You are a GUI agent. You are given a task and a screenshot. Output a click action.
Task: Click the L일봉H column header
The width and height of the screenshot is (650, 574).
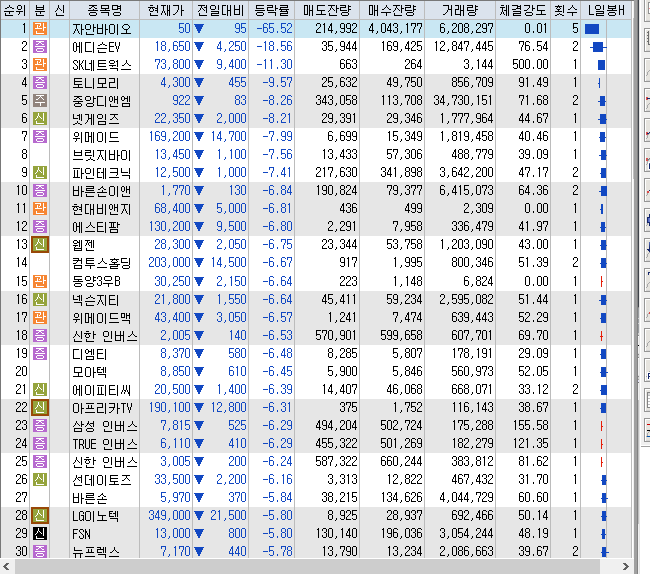click(x=606, y=10)
